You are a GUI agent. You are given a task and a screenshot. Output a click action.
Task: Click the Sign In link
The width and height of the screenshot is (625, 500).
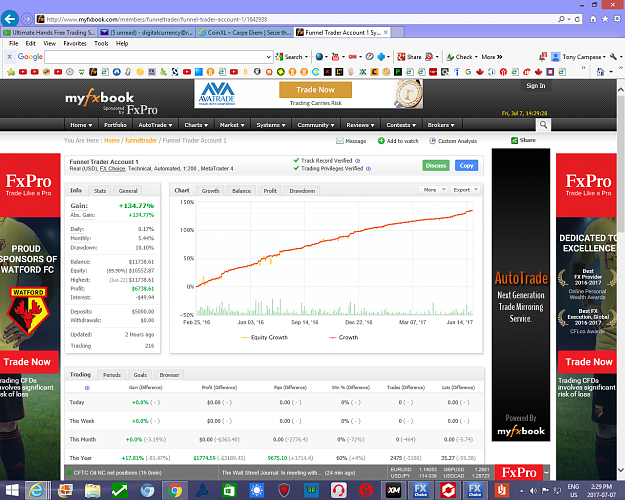[536, 86]
